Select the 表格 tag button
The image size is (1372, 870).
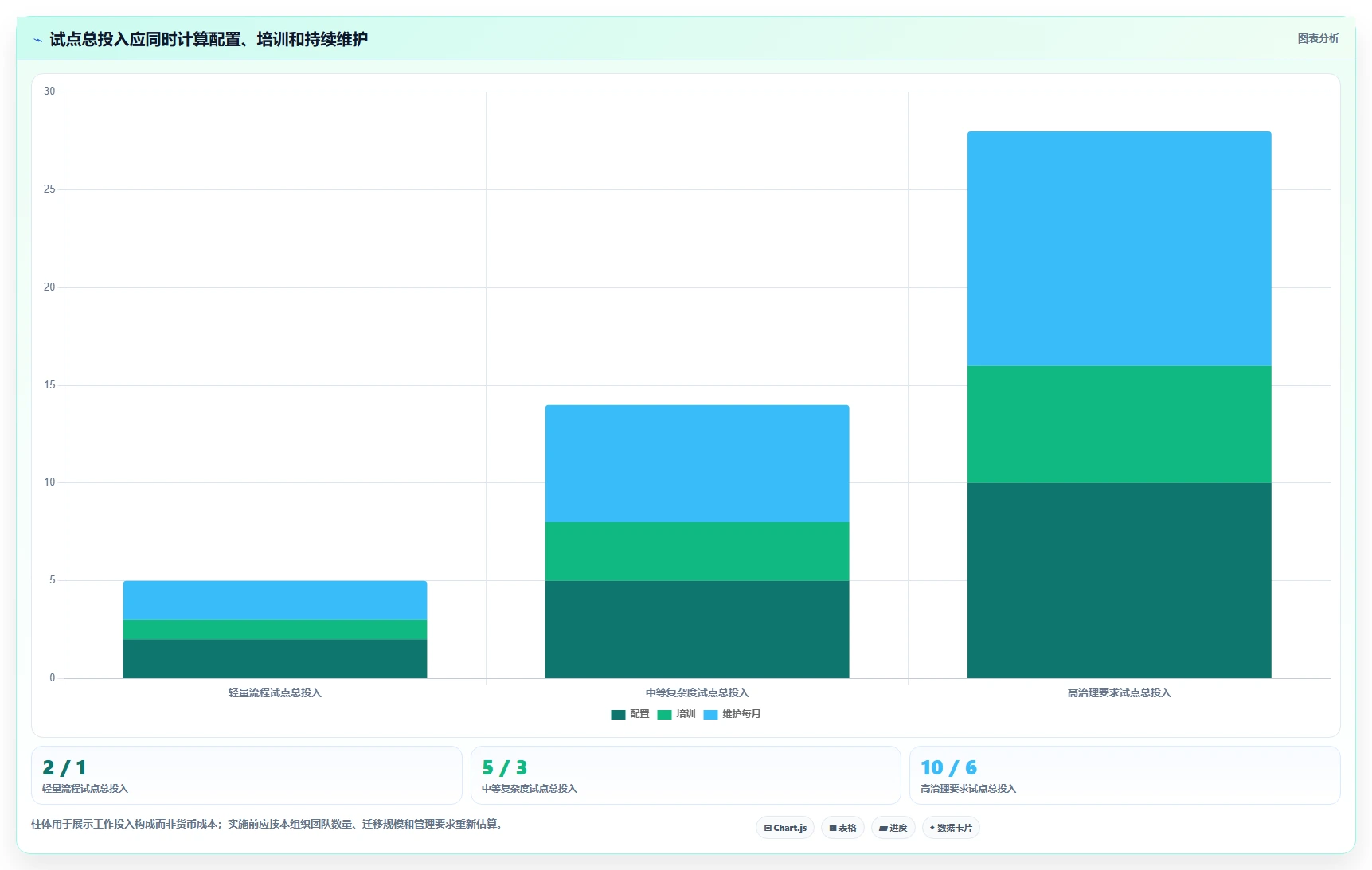(842, 828)
